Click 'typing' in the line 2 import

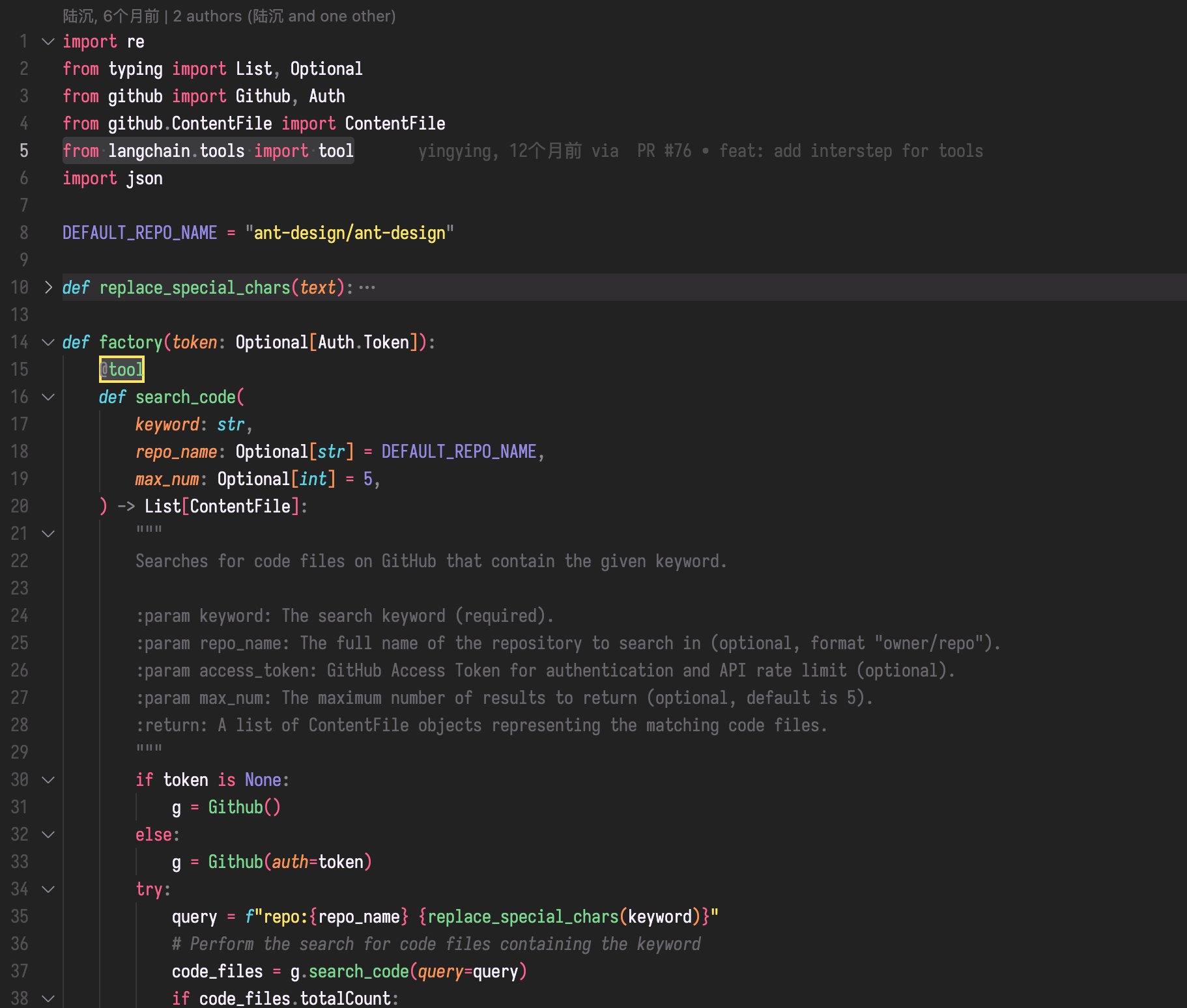[x=136, y=69]
